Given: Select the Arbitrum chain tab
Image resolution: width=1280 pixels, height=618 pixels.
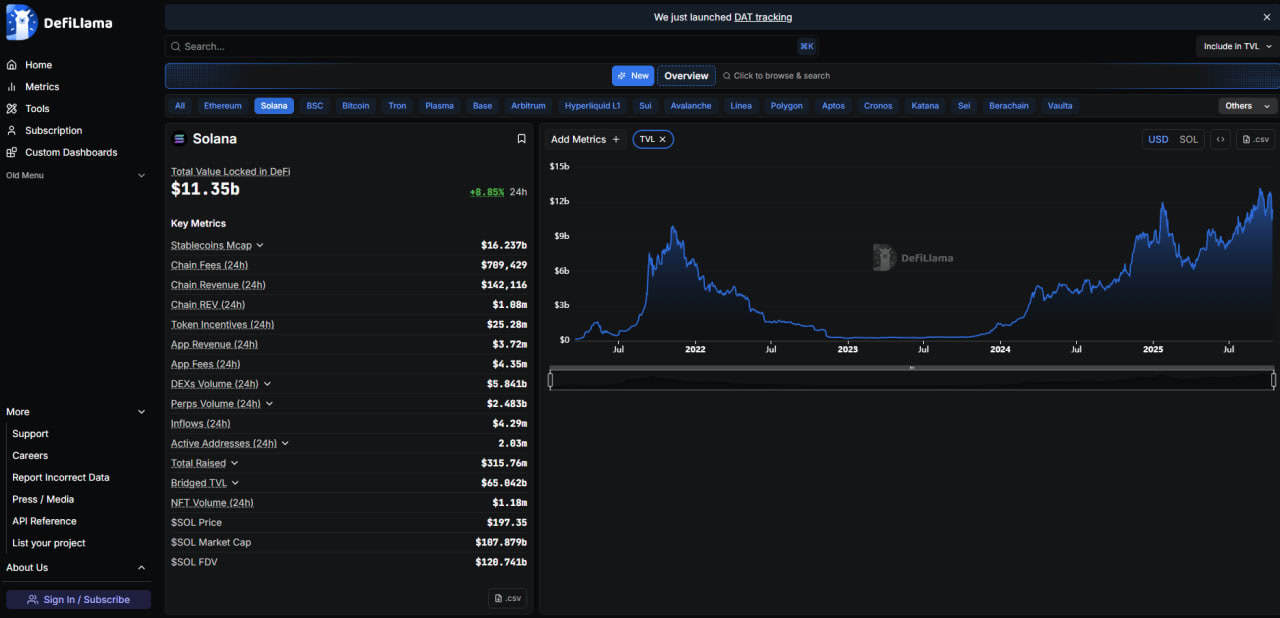Looking at the screenshot, I should tap(528, 106).
